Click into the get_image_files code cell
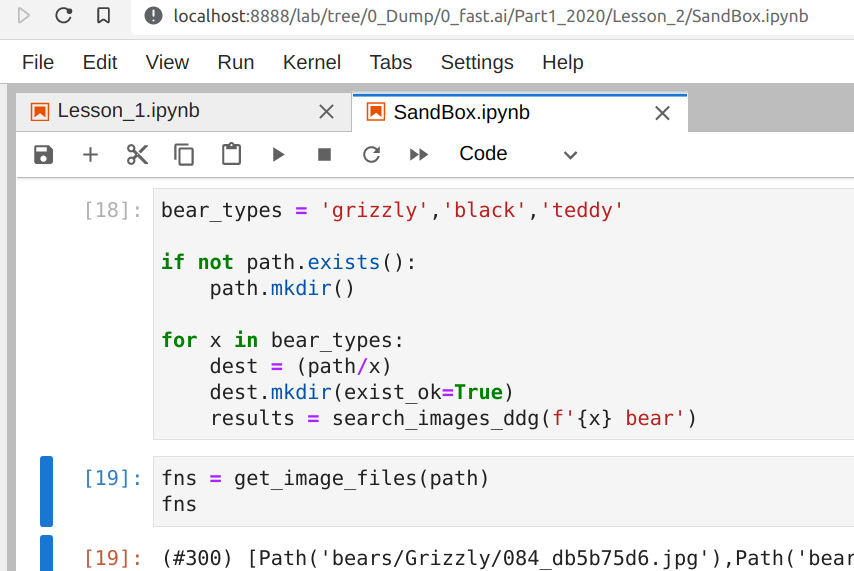 point(500,491)
